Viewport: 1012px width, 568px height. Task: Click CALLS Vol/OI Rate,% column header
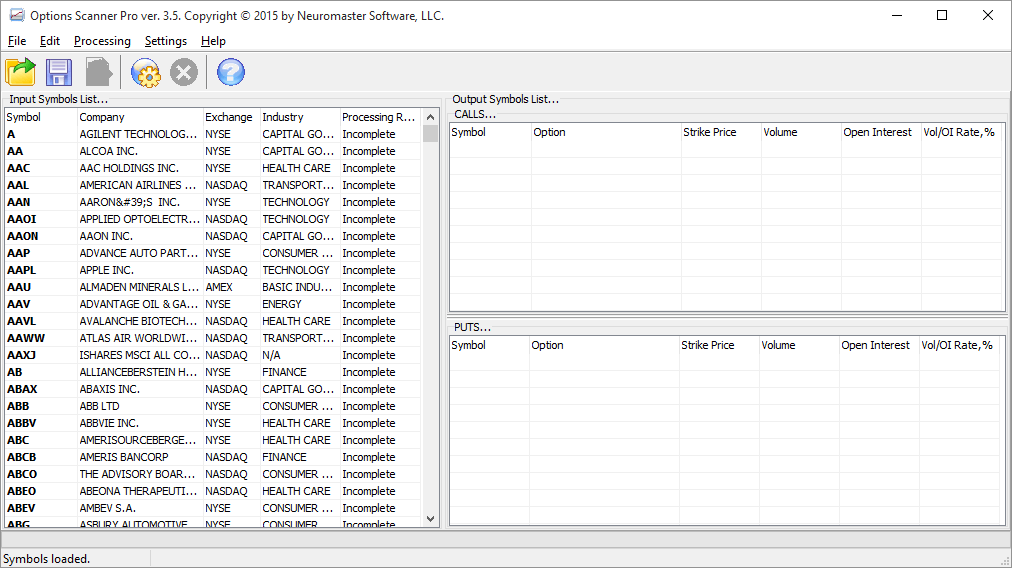(x=961, y=132)
